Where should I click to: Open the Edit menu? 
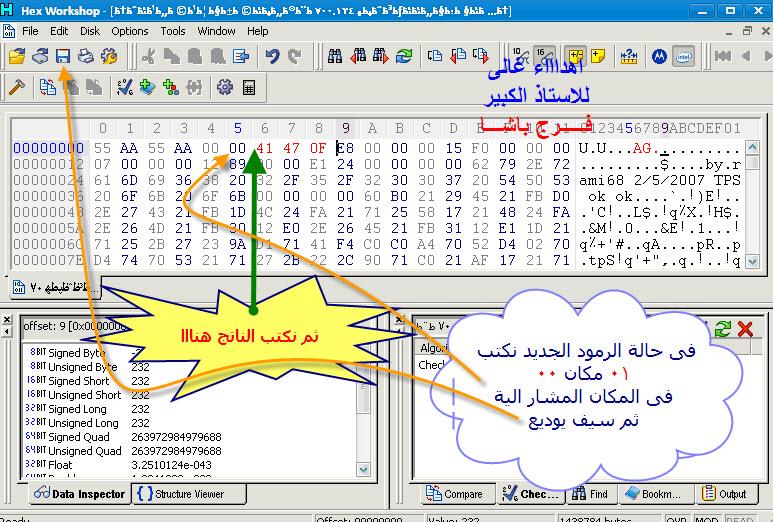tap(59, 31)
